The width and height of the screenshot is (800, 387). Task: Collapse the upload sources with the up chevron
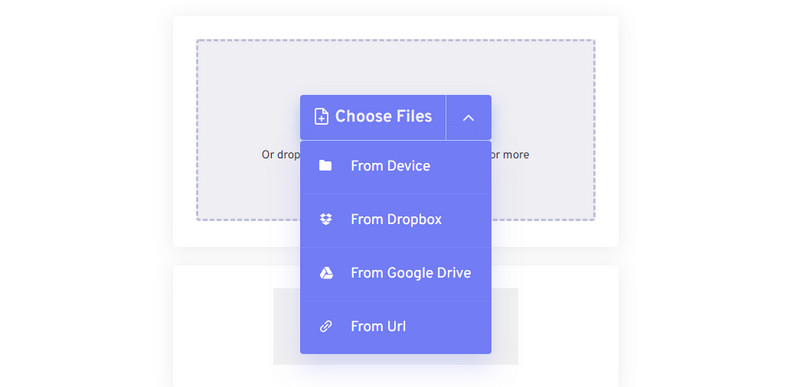468,118
